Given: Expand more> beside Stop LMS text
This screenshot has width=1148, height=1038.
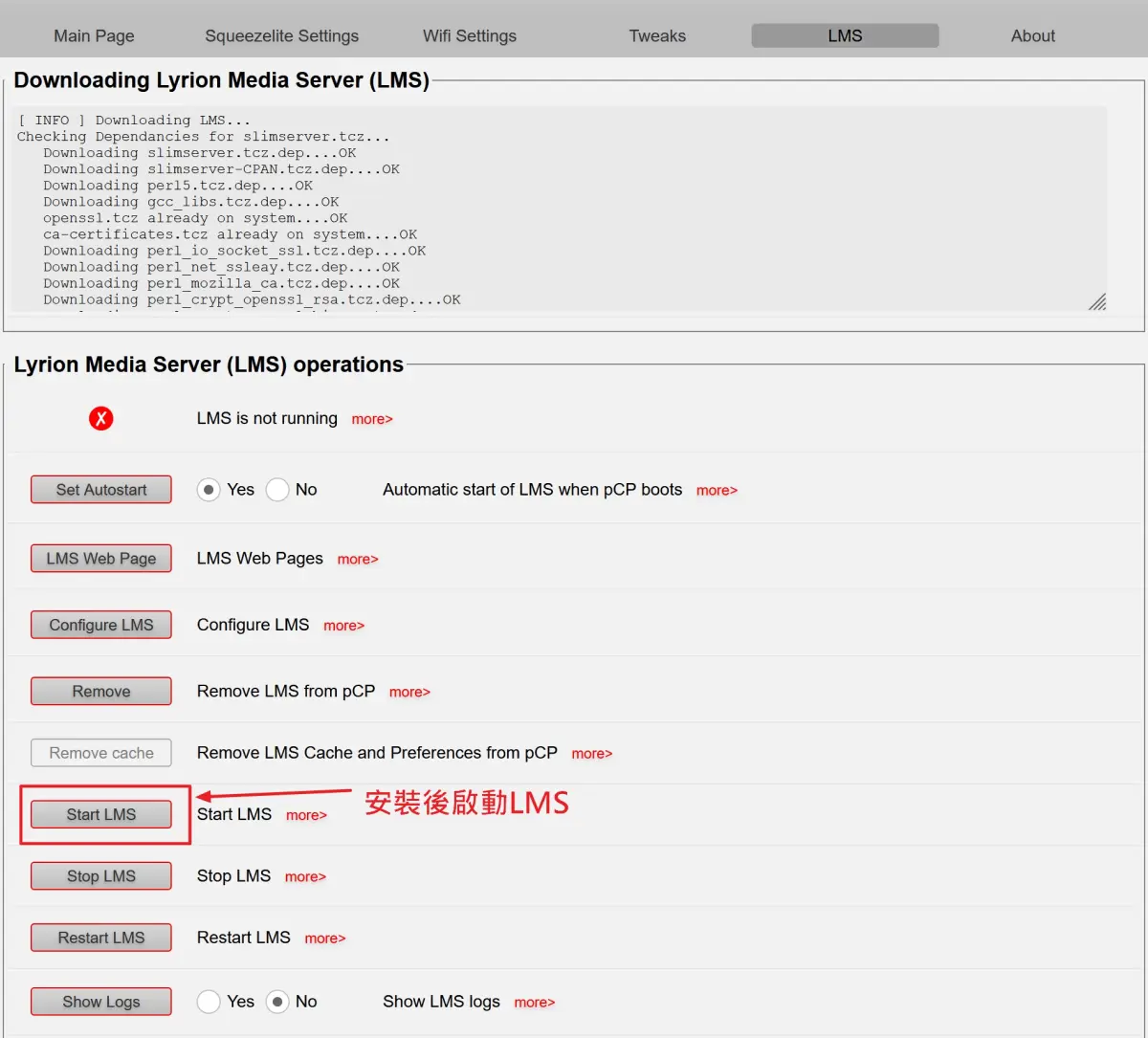Looking at the screenshot, I should [x=305, y=877].
